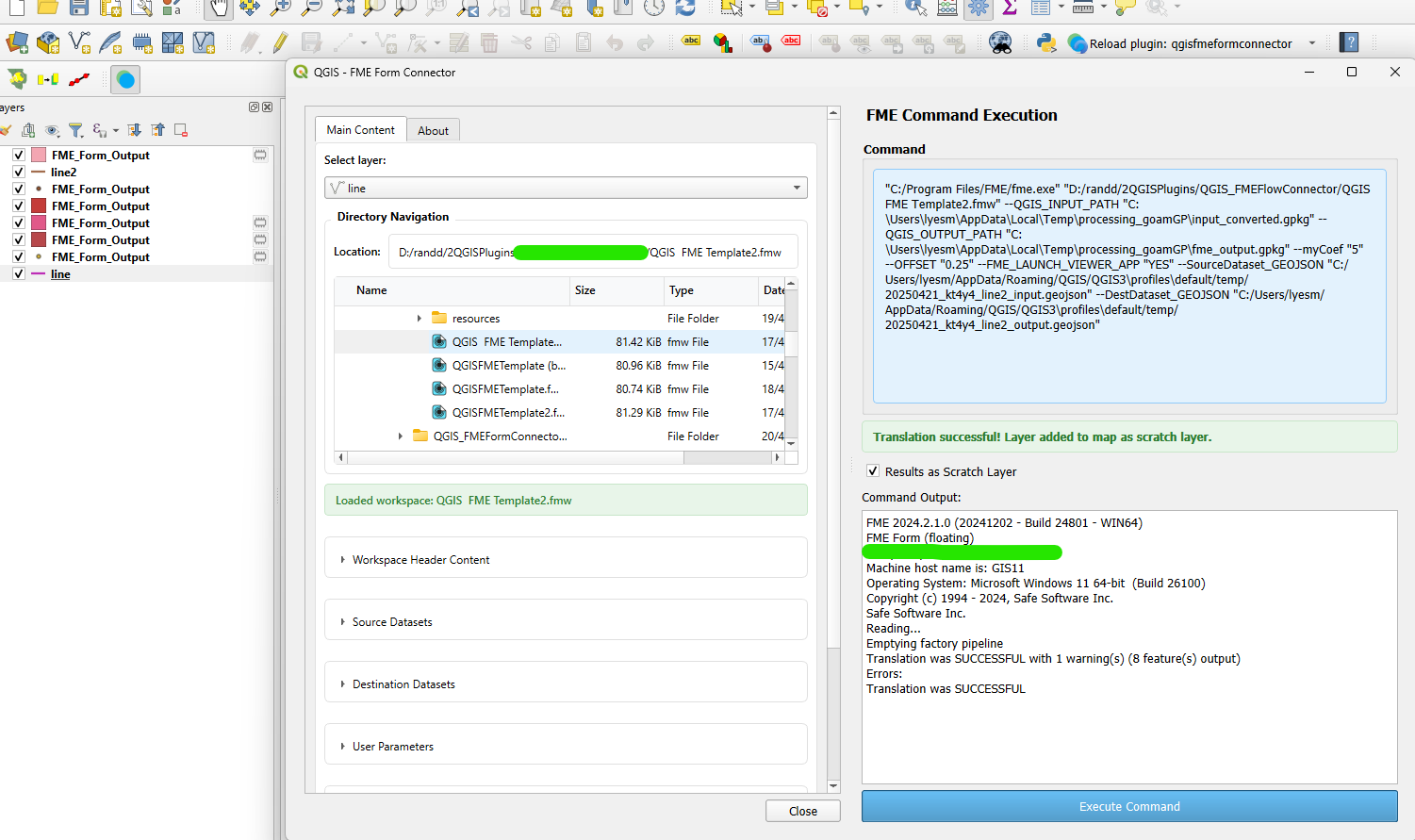Expand the resources folder tree arrow
The image size is (1415, 840).
[420, 319]
